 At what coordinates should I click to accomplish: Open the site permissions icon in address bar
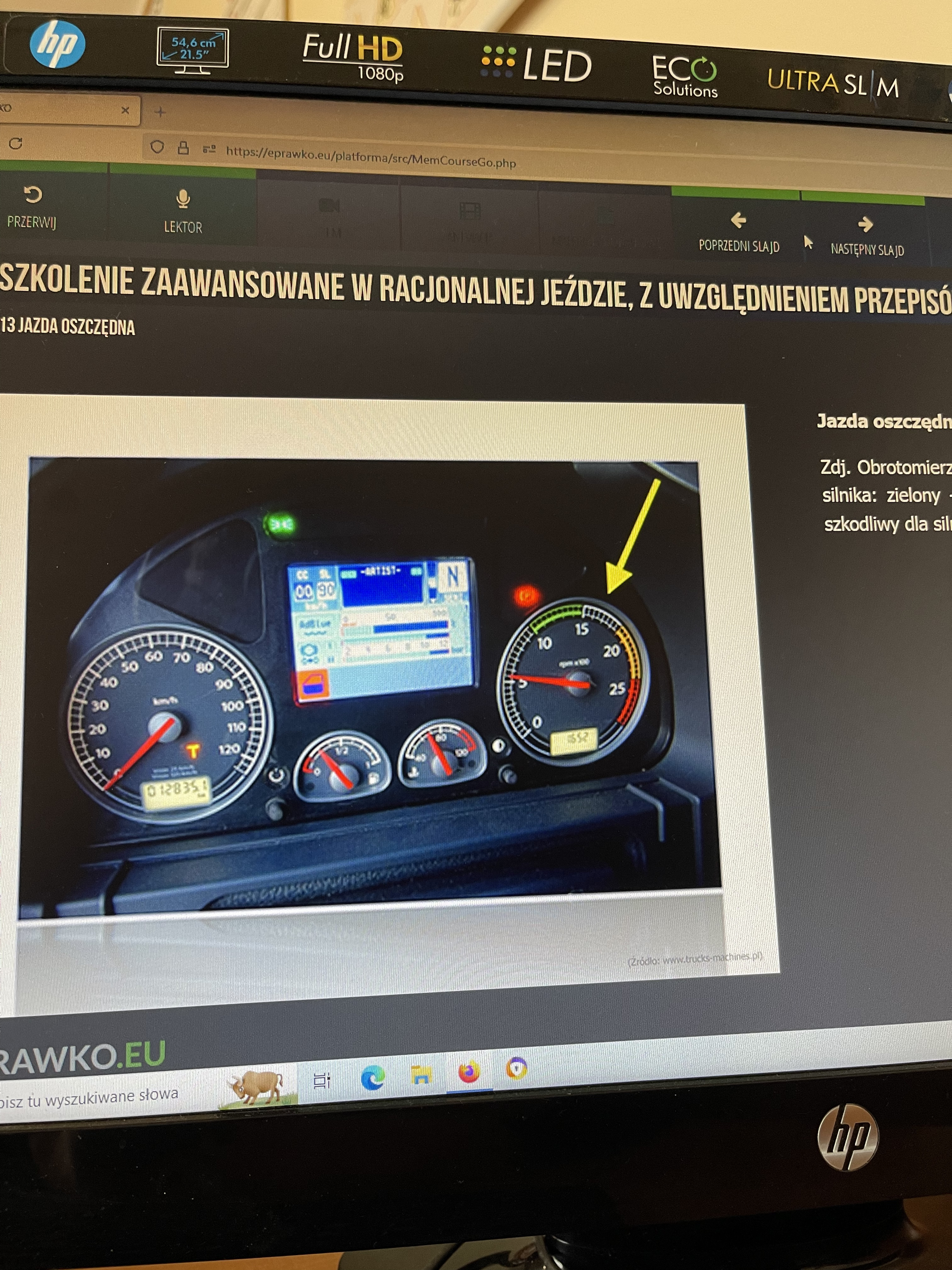209,149
